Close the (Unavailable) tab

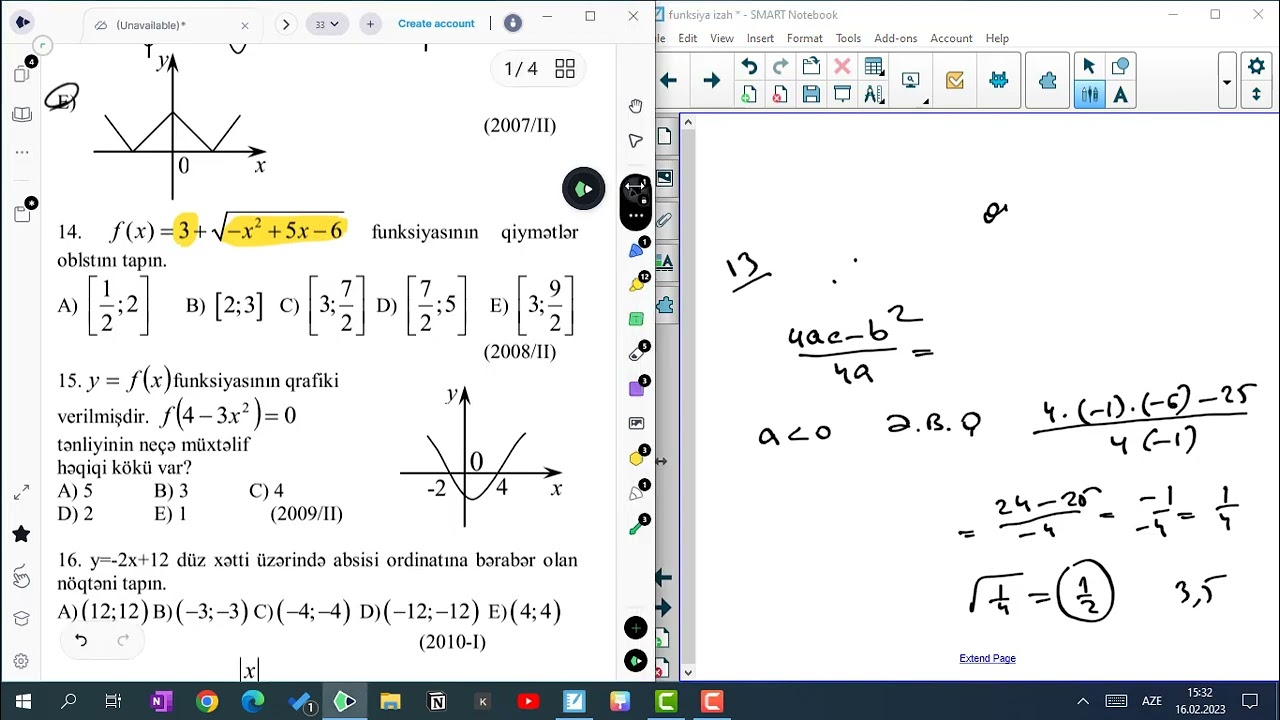coord(245,25)
